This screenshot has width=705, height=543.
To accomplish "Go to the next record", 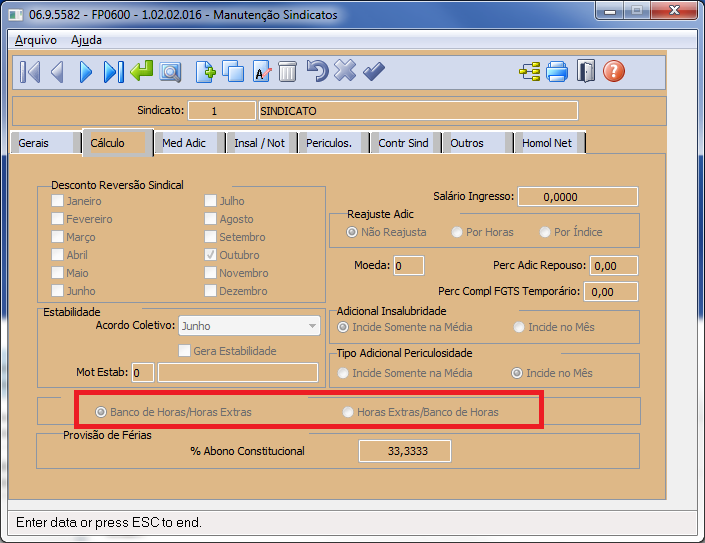I will (x=85, y=72).
